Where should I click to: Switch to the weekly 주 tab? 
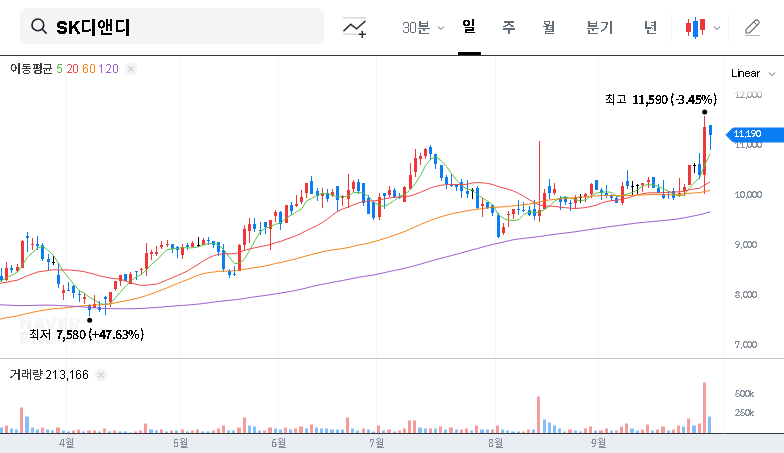(x=508, y=28)
